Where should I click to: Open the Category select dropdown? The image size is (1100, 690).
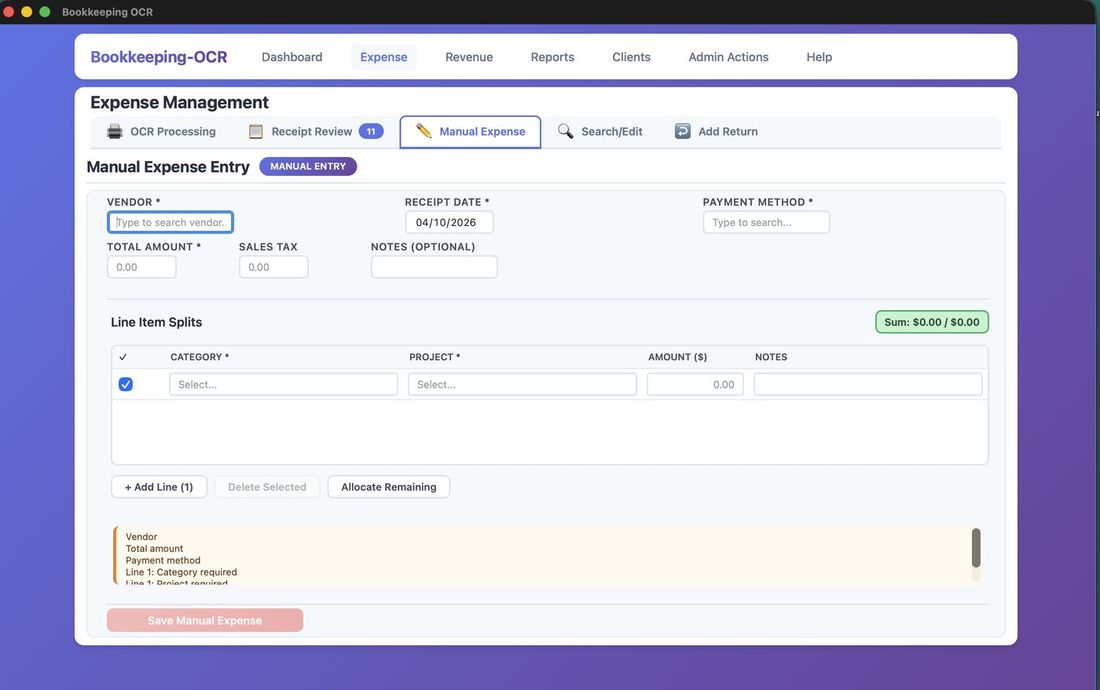283,383
